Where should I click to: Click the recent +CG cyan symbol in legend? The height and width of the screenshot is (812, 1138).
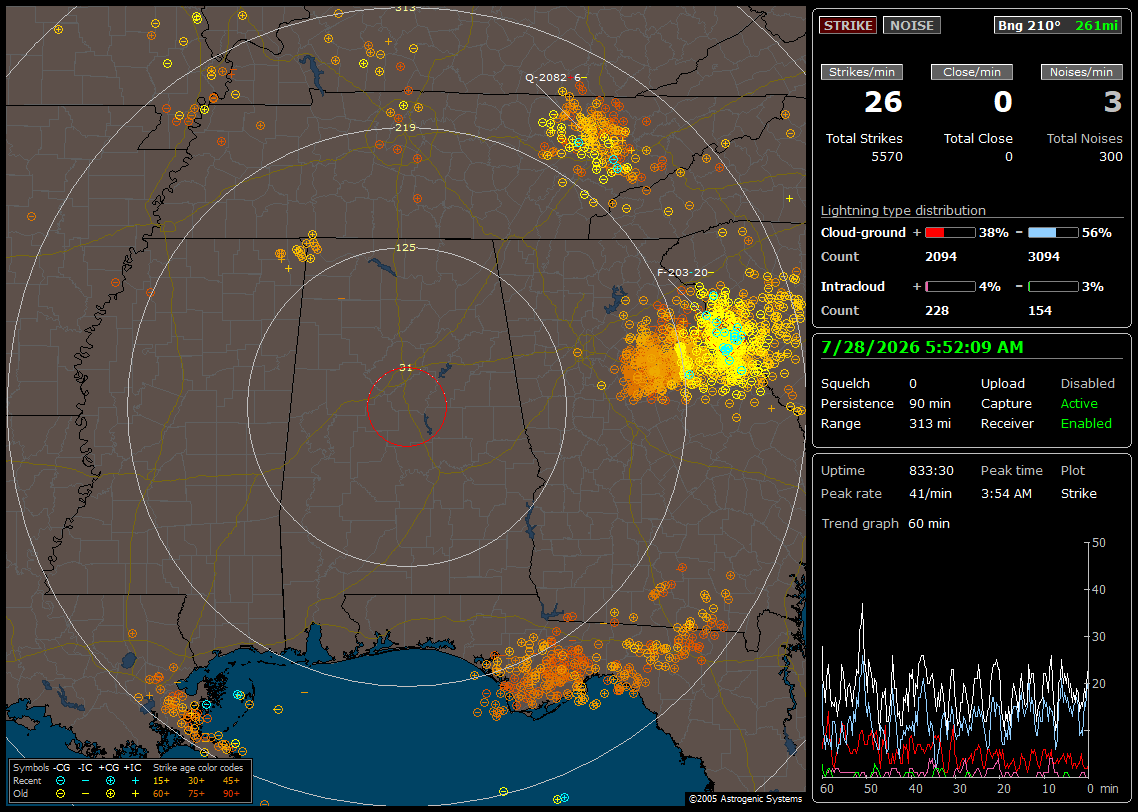[110, 781]
